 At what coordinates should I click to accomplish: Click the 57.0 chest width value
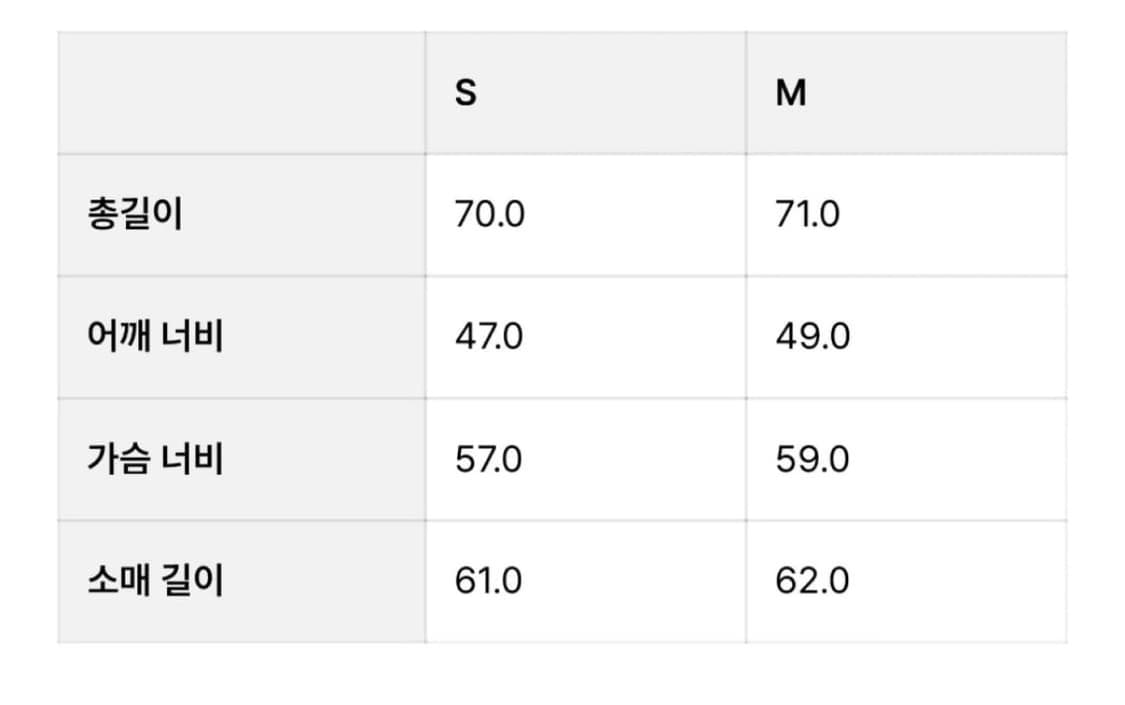[x=489, y=459]
